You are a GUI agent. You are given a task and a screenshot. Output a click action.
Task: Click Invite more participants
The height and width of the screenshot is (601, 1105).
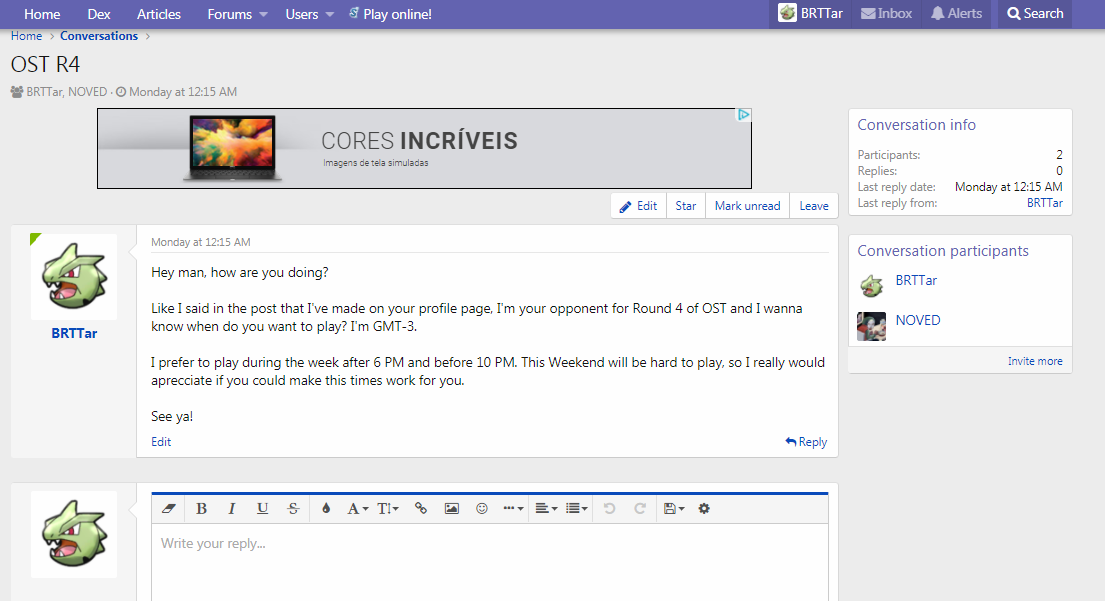pyautogui.click(x=1035, y=361)
